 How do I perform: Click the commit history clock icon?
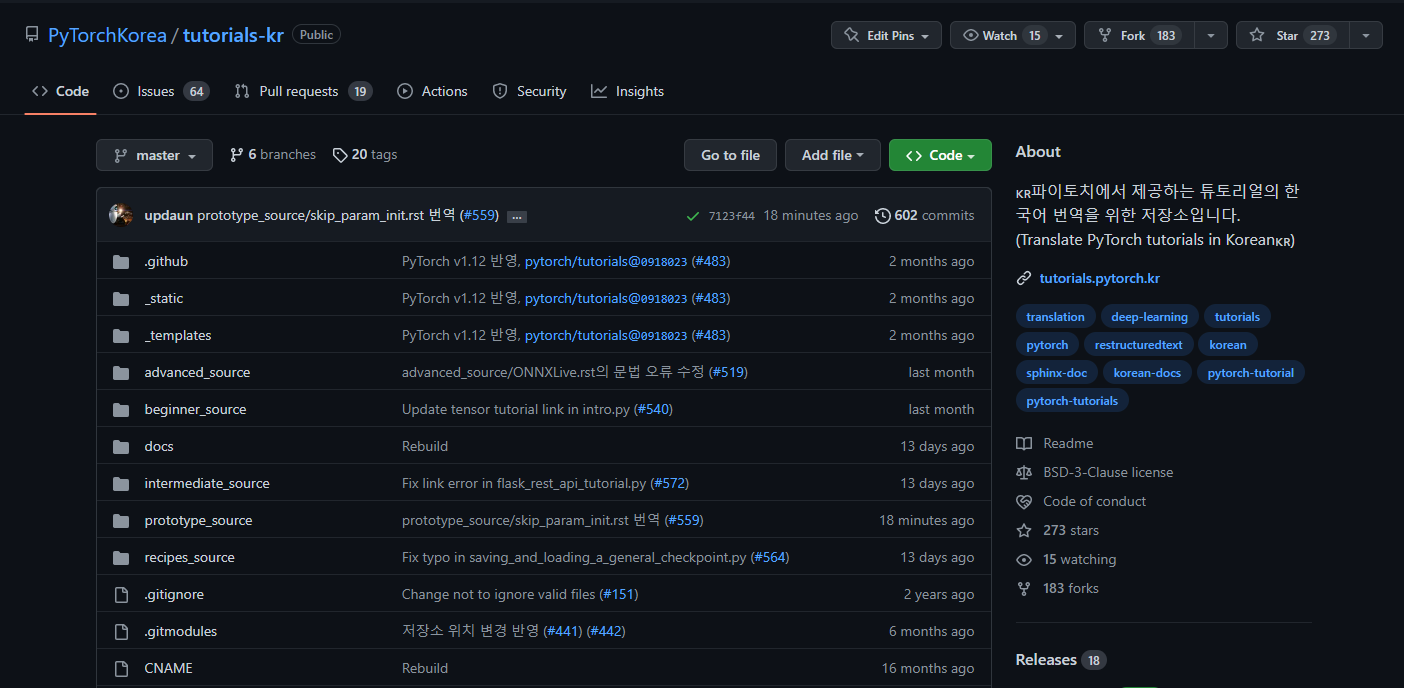tap(882, 215)
